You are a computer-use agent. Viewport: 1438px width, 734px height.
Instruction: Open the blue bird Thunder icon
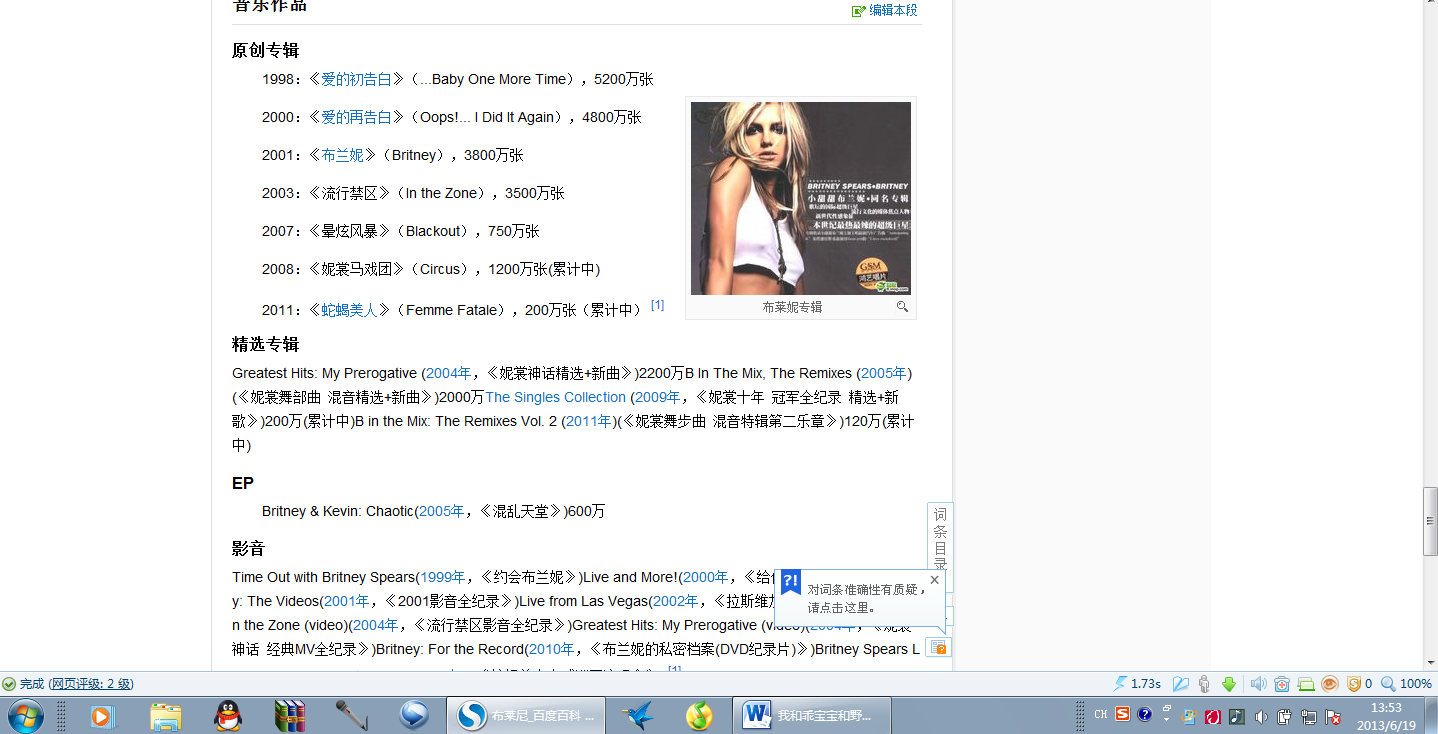pyautogui.click(x=638, y=716)
